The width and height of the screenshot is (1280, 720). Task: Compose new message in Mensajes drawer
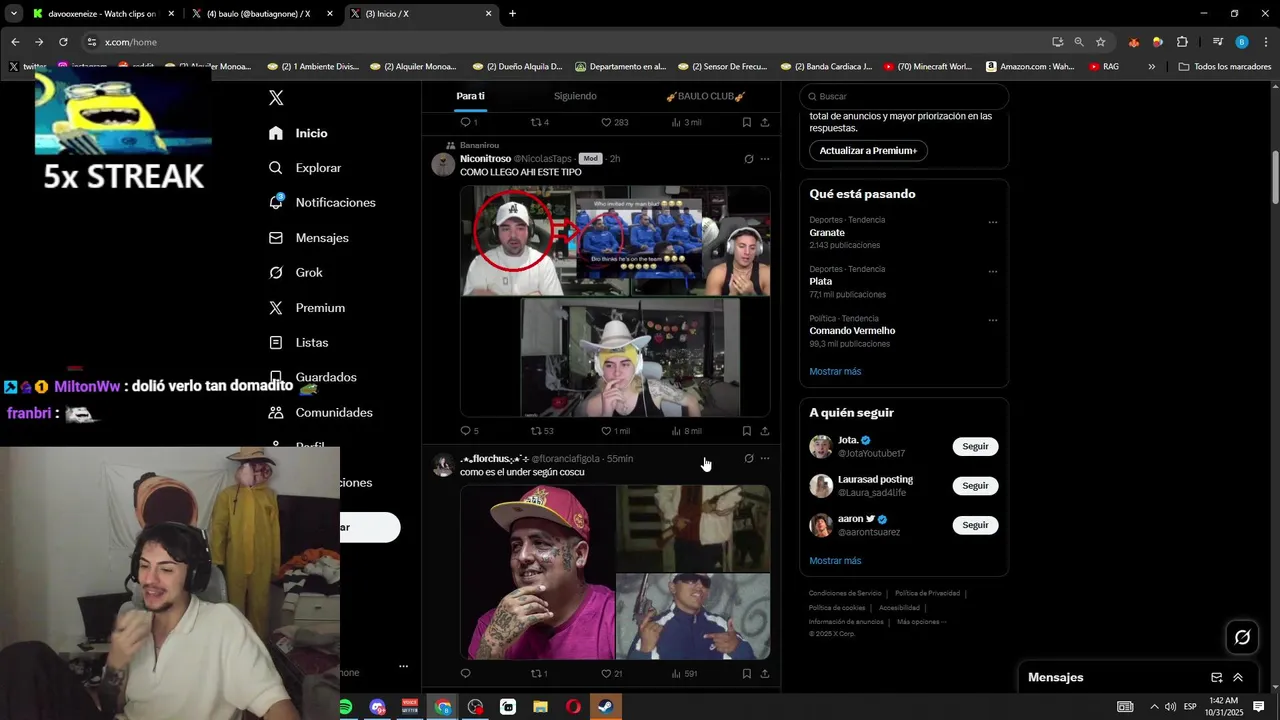point(1217,678)
